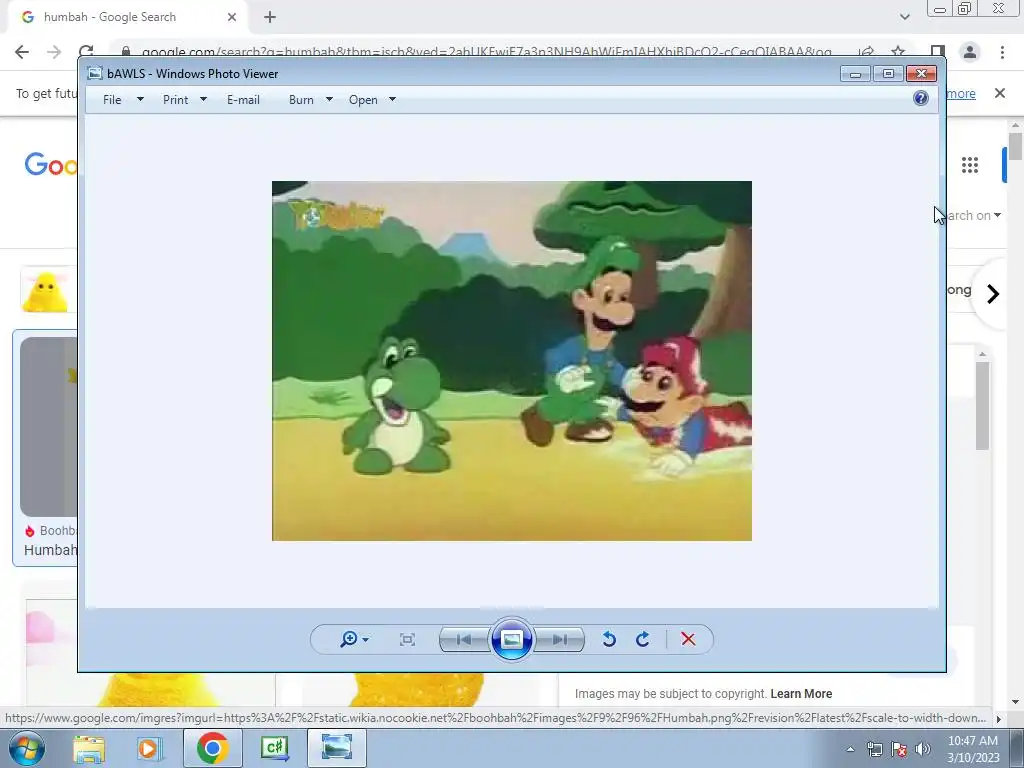Close the humbah Google Search tab
This screenshot has height=768, width=1024.
pyautogui.click(x=232, y=17)
